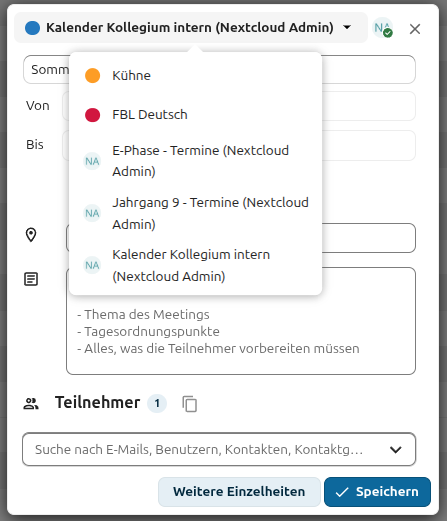Screen dimensions: 447x521
Task: Expand the calendar picker dropdown arrow
Action: [347, 27]
